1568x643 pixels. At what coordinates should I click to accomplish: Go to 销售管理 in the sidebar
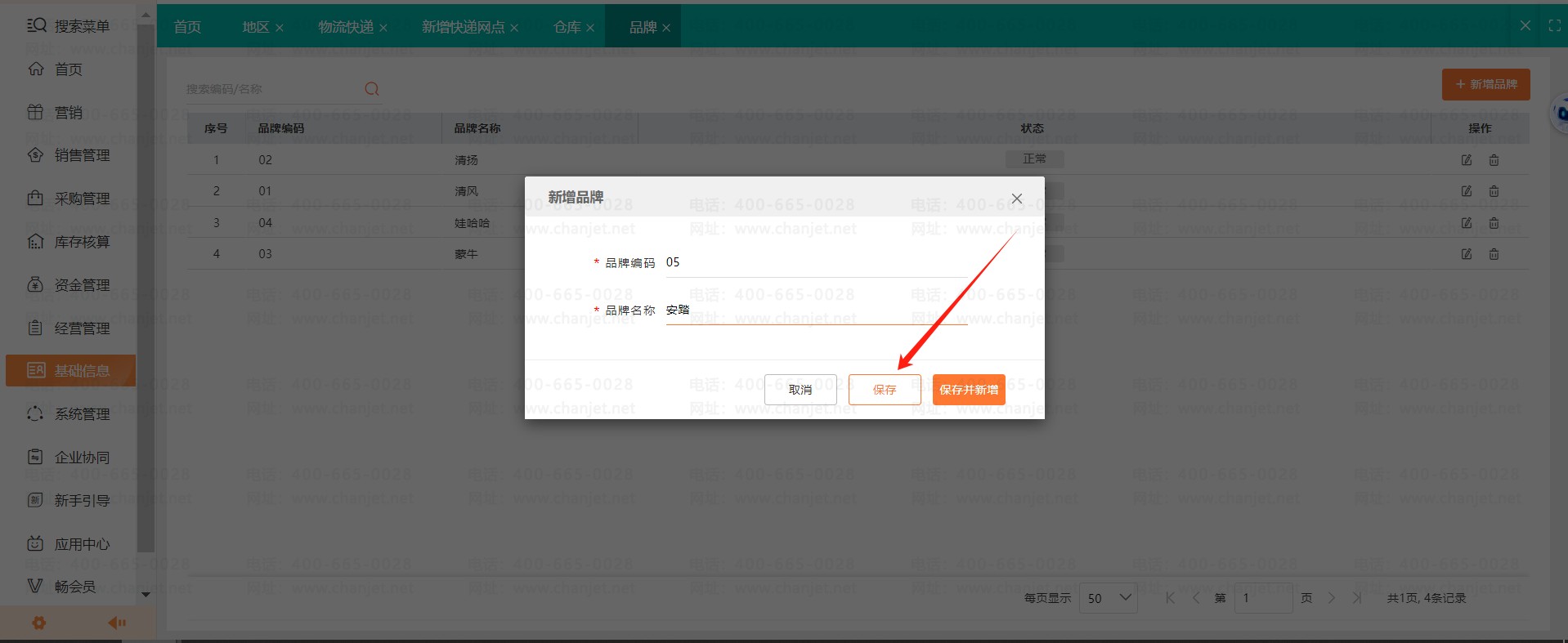pos(69,155)
